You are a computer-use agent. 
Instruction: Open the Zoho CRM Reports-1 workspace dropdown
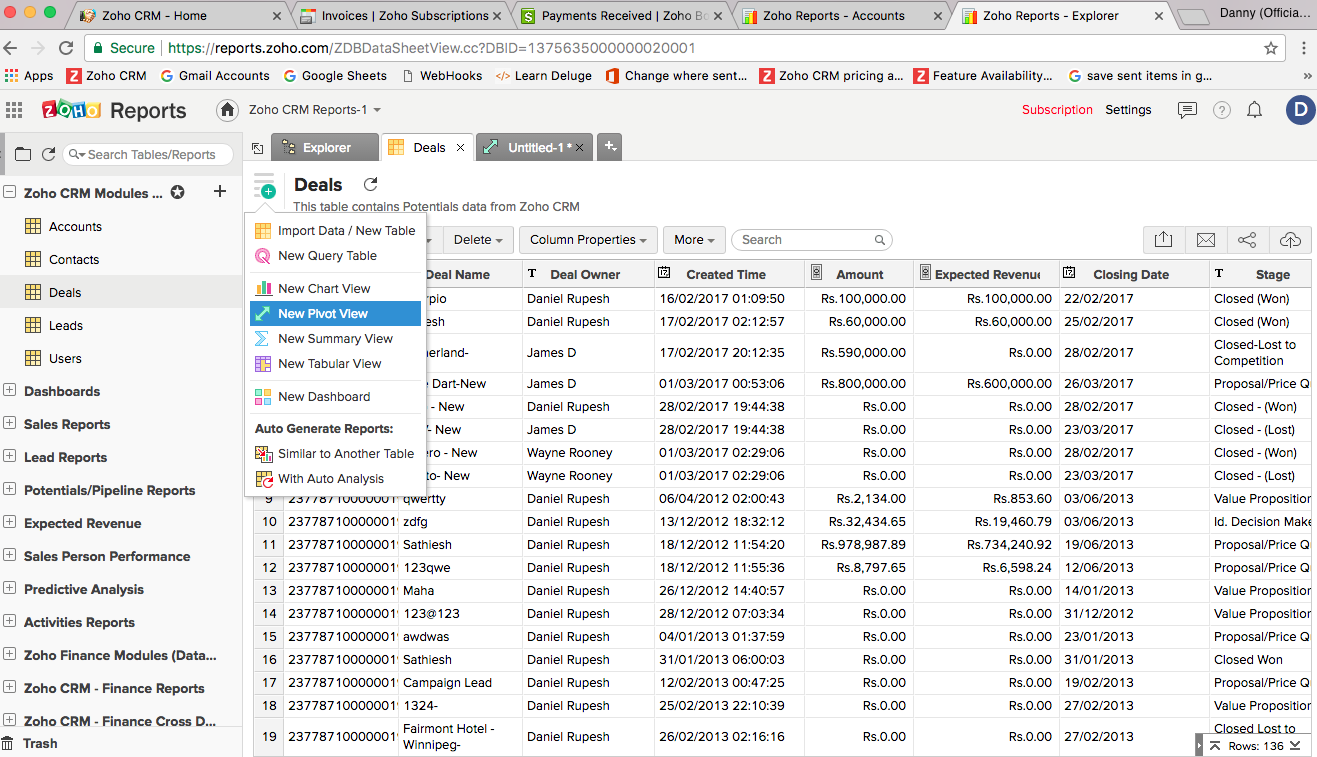(x=315, y=110)
